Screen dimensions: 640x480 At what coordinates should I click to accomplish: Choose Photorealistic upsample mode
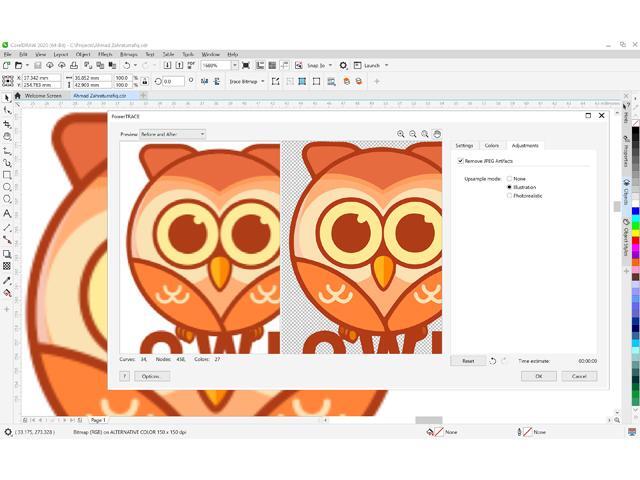510,195
